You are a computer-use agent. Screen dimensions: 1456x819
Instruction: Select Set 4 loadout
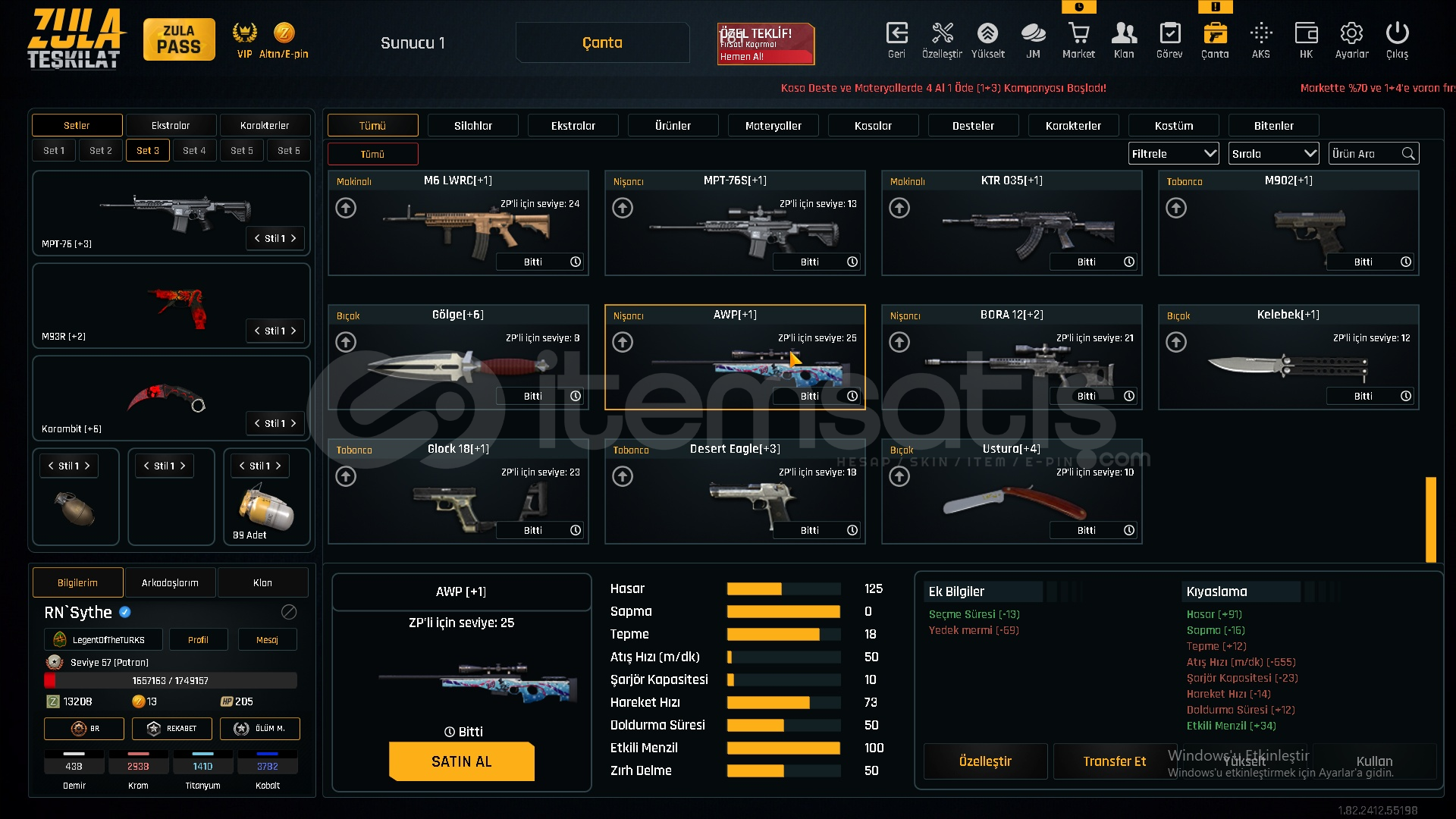tap(194, 151)
